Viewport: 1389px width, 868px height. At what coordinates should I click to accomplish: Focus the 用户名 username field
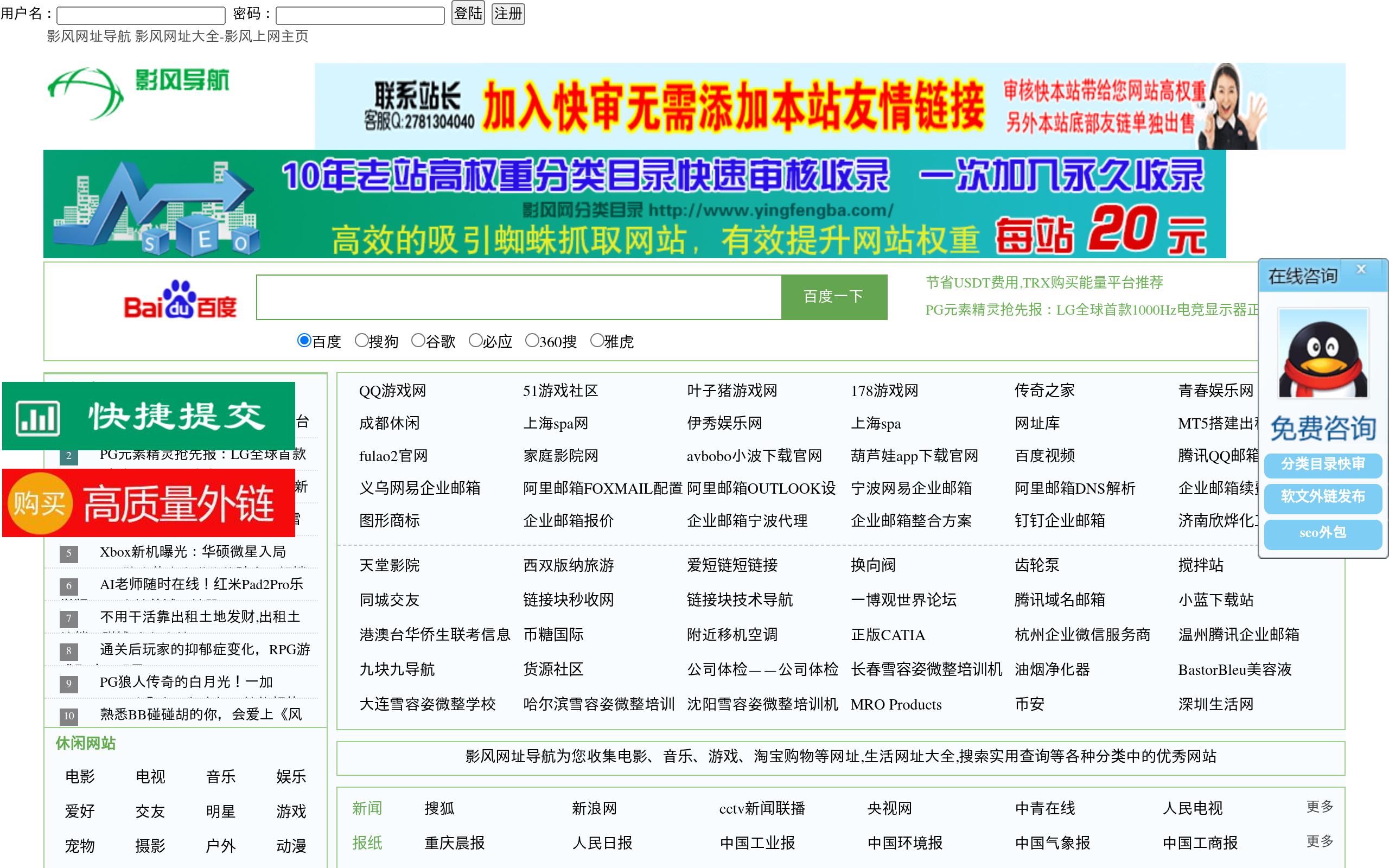point(141,15)
